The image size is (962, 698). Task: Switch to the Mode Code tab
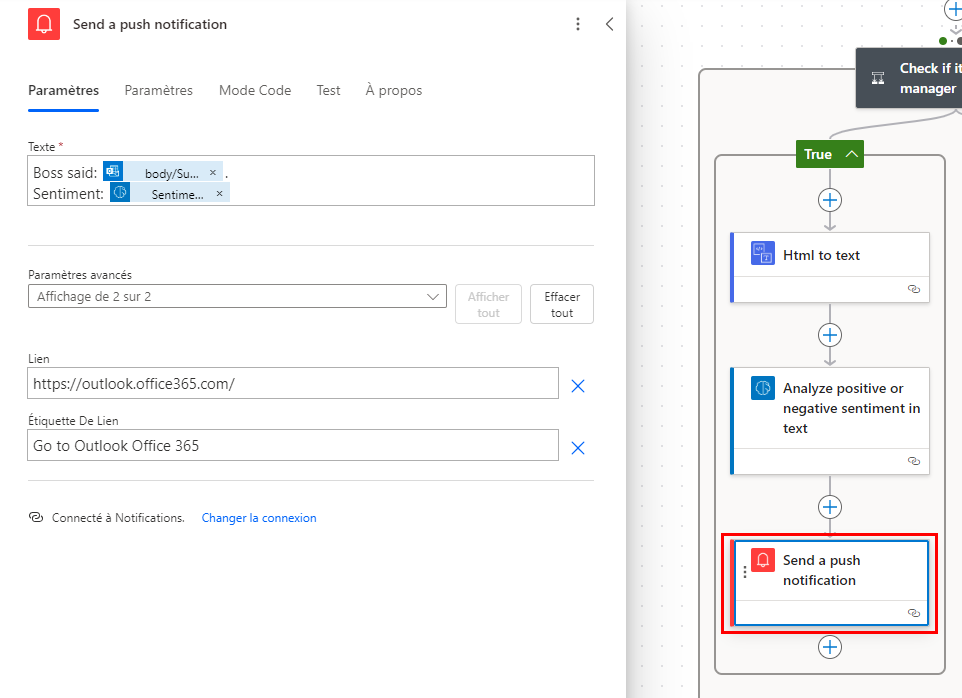click(x=255, y=90)
